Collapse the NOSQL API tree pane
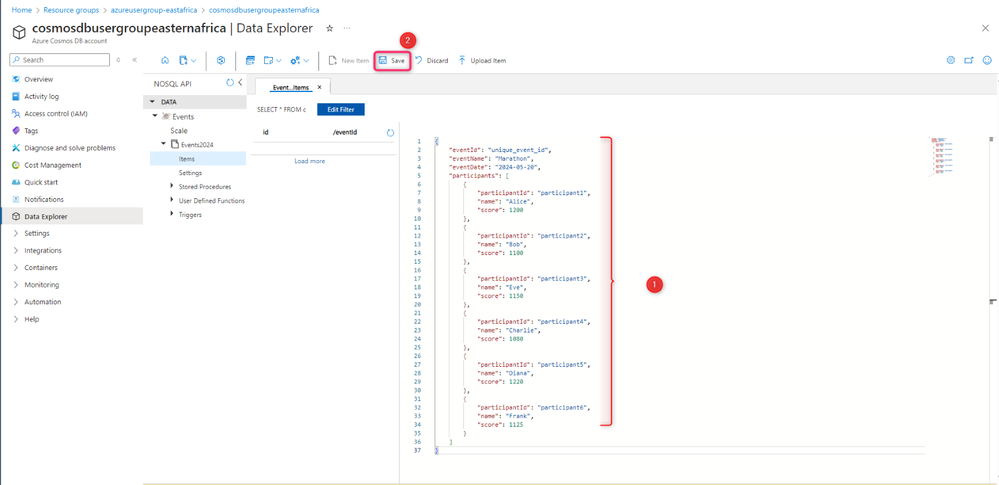Screen dimensions: 999x485 tap(240, 83)
